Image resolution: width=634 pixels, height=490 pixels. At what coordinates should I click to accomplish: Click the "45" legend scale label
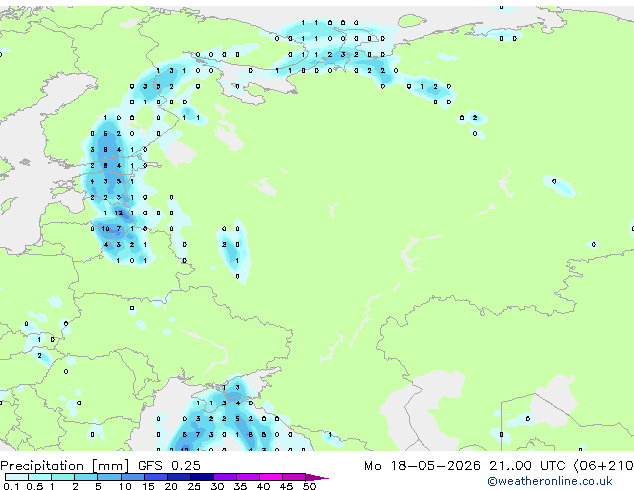[286, 486]
